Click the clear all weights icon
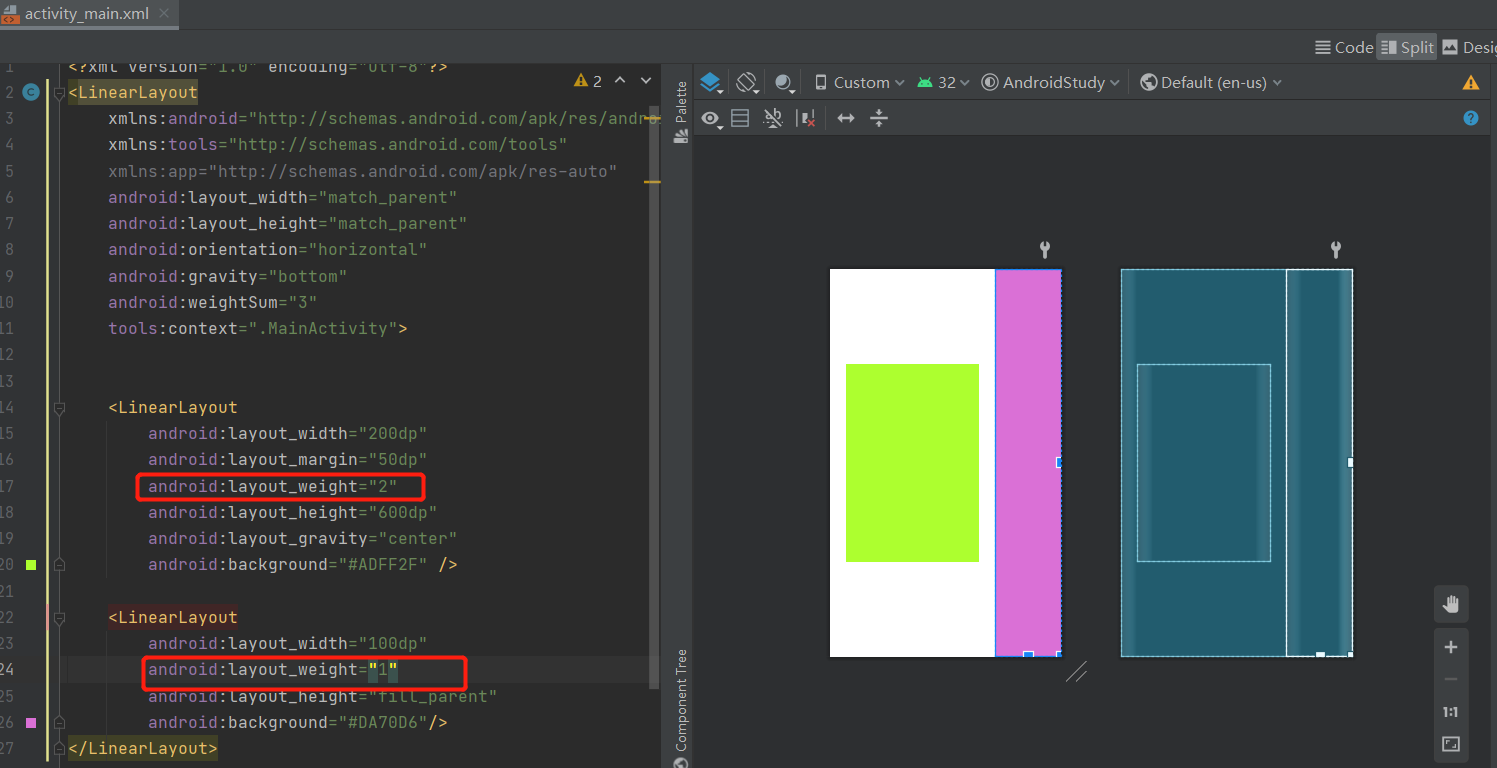Screen dimensions: 1497x768 pos(806,119)
